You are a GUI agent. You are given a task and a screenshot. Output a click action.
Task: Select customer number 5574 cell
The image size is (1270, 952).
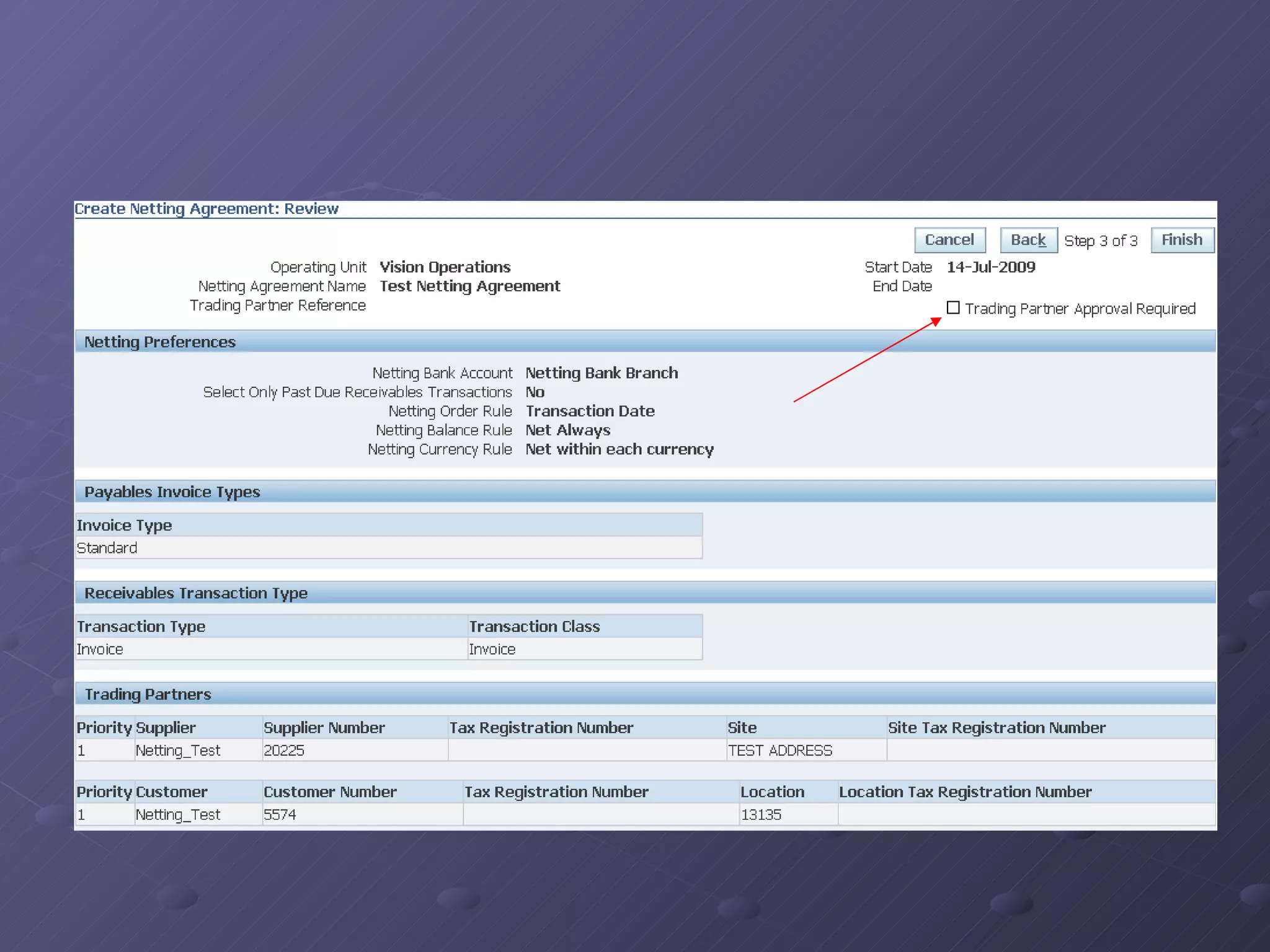click(x=280, y=814)
